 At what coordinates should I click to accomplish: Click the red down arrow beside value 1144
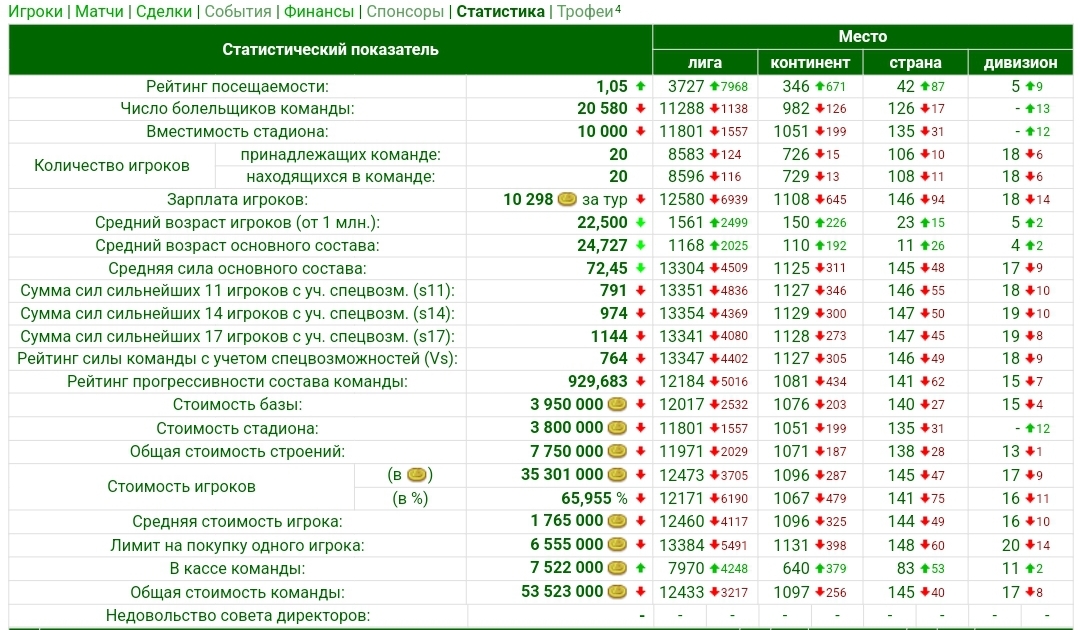click(x=641, y=336)
